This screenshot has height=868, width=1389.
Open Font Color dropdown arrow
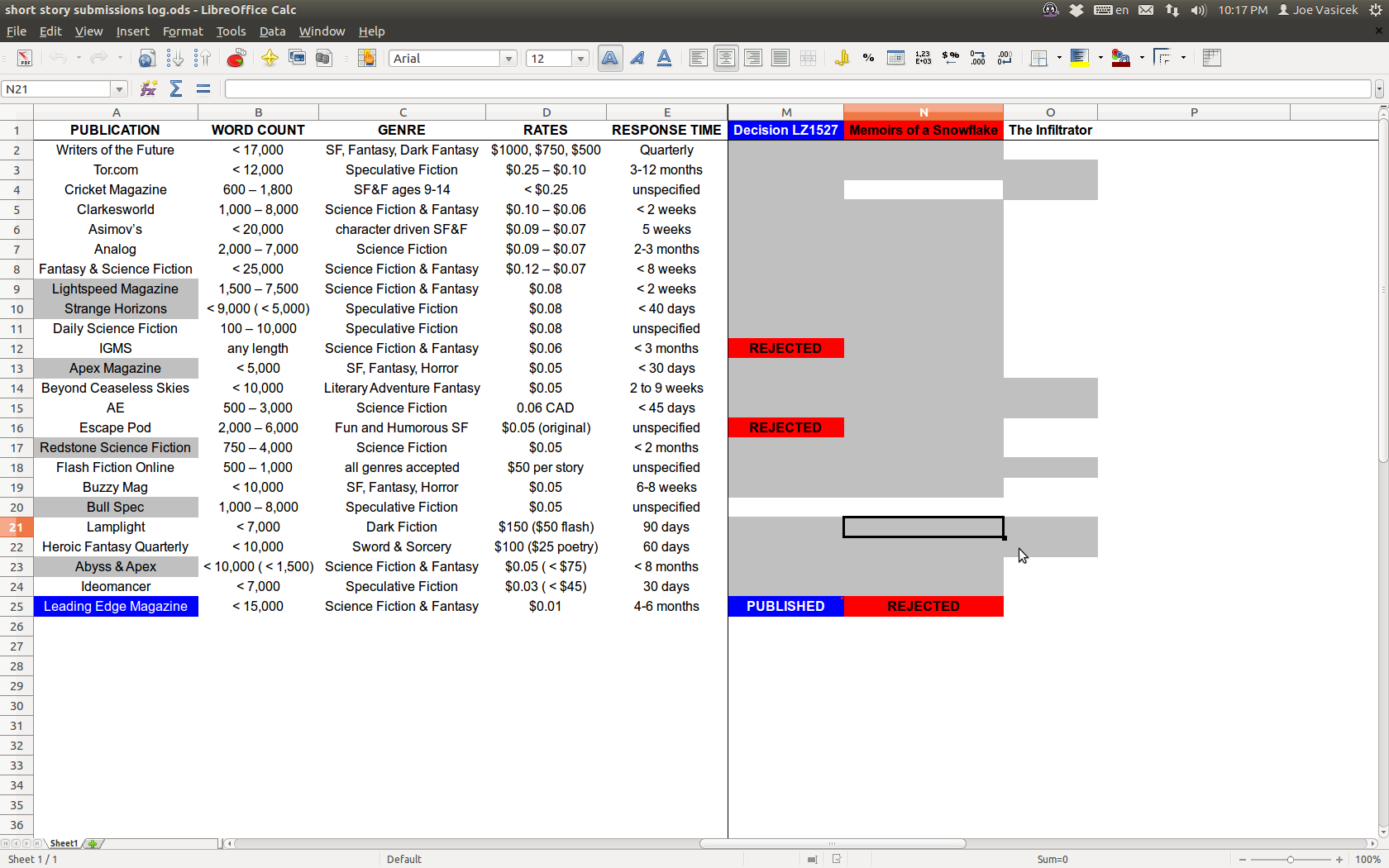pos(1142,58)
